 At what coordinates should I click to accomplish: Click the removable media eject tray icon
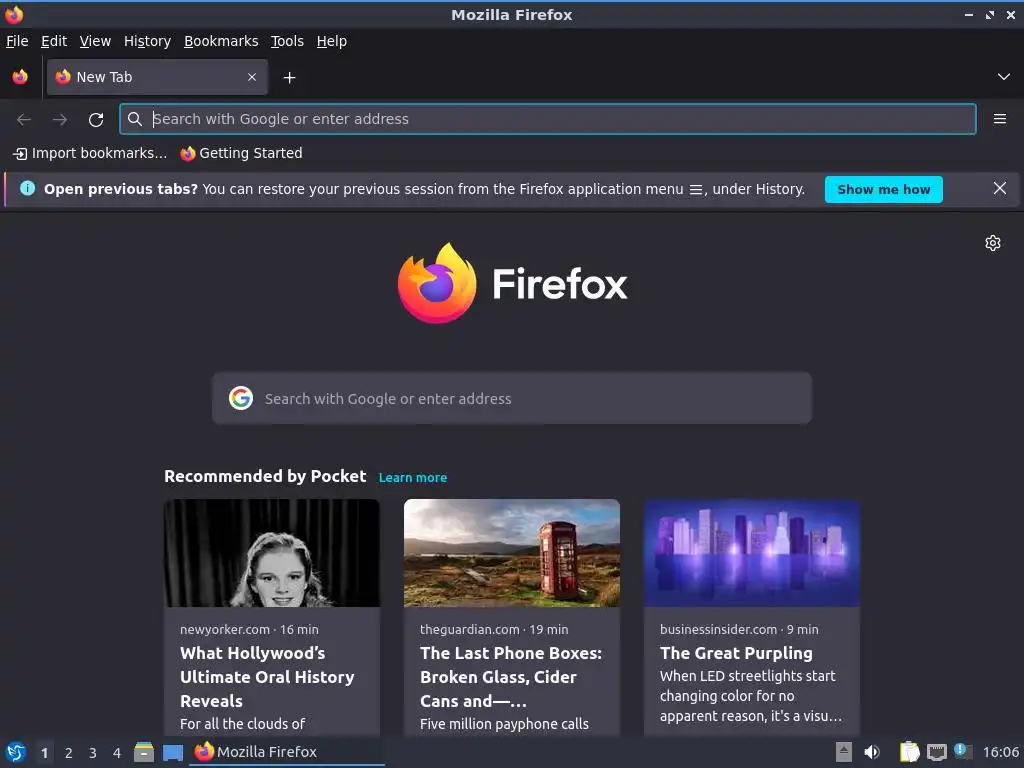coord(844,752)
